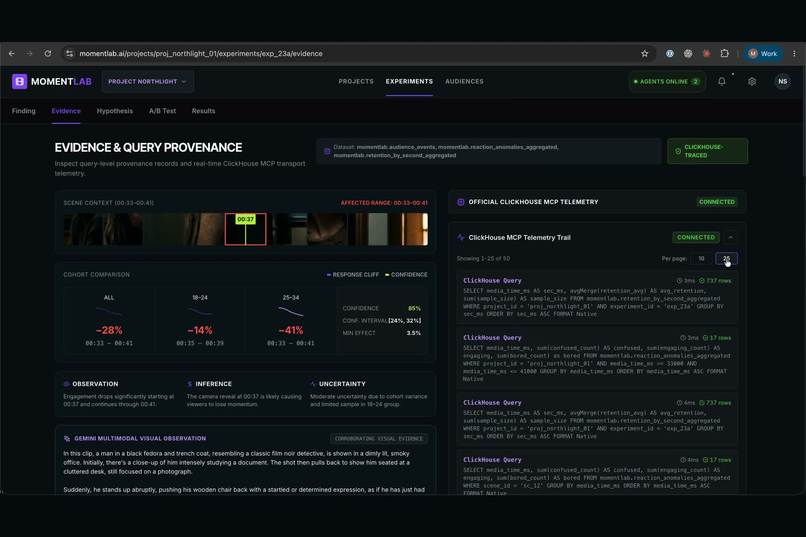Screen dimensions: 806x537
Task: Click the Showing 1-25 of 50 text
Action: point(483,258)
